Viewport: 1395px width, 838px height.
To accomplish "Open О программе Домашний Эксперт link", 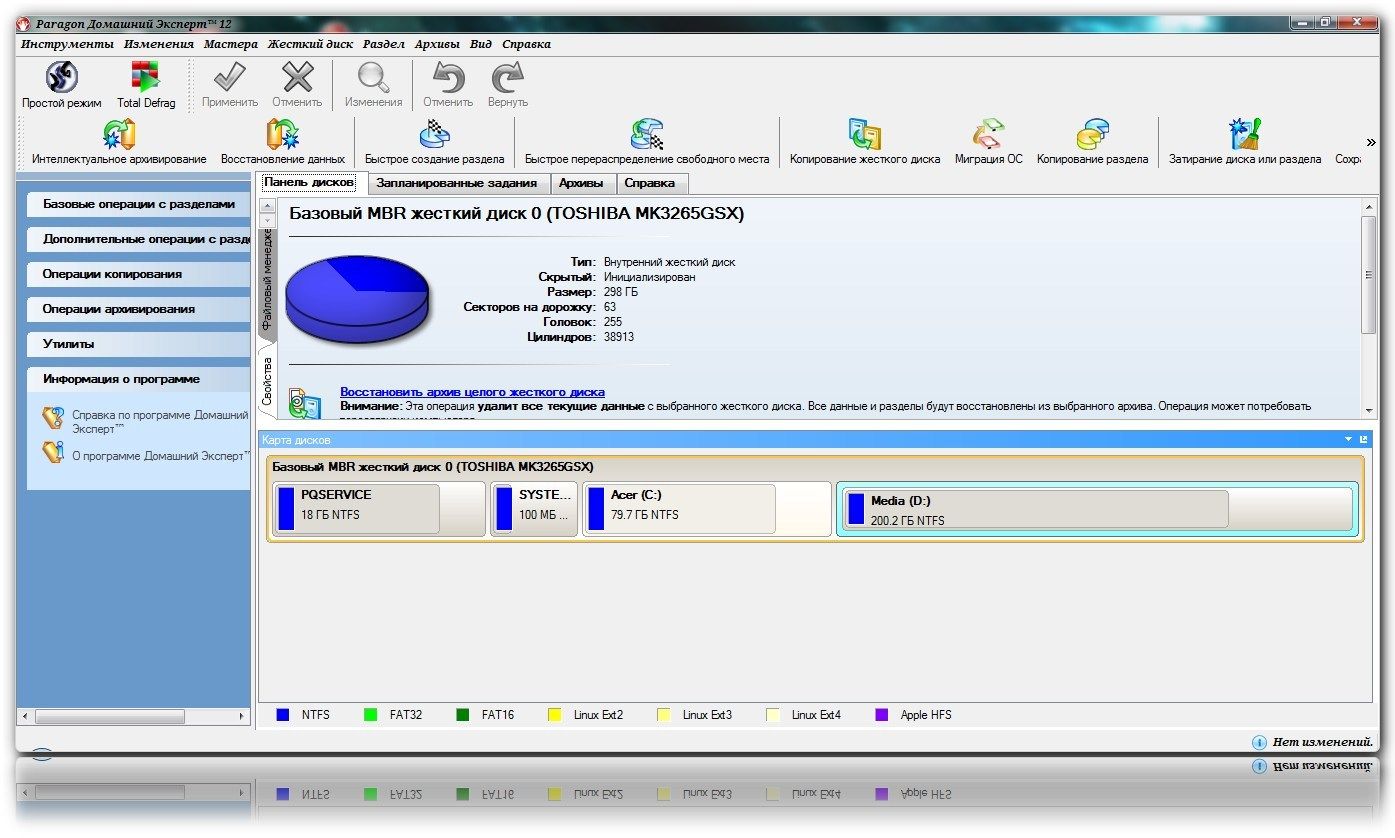I will point(158,456).
